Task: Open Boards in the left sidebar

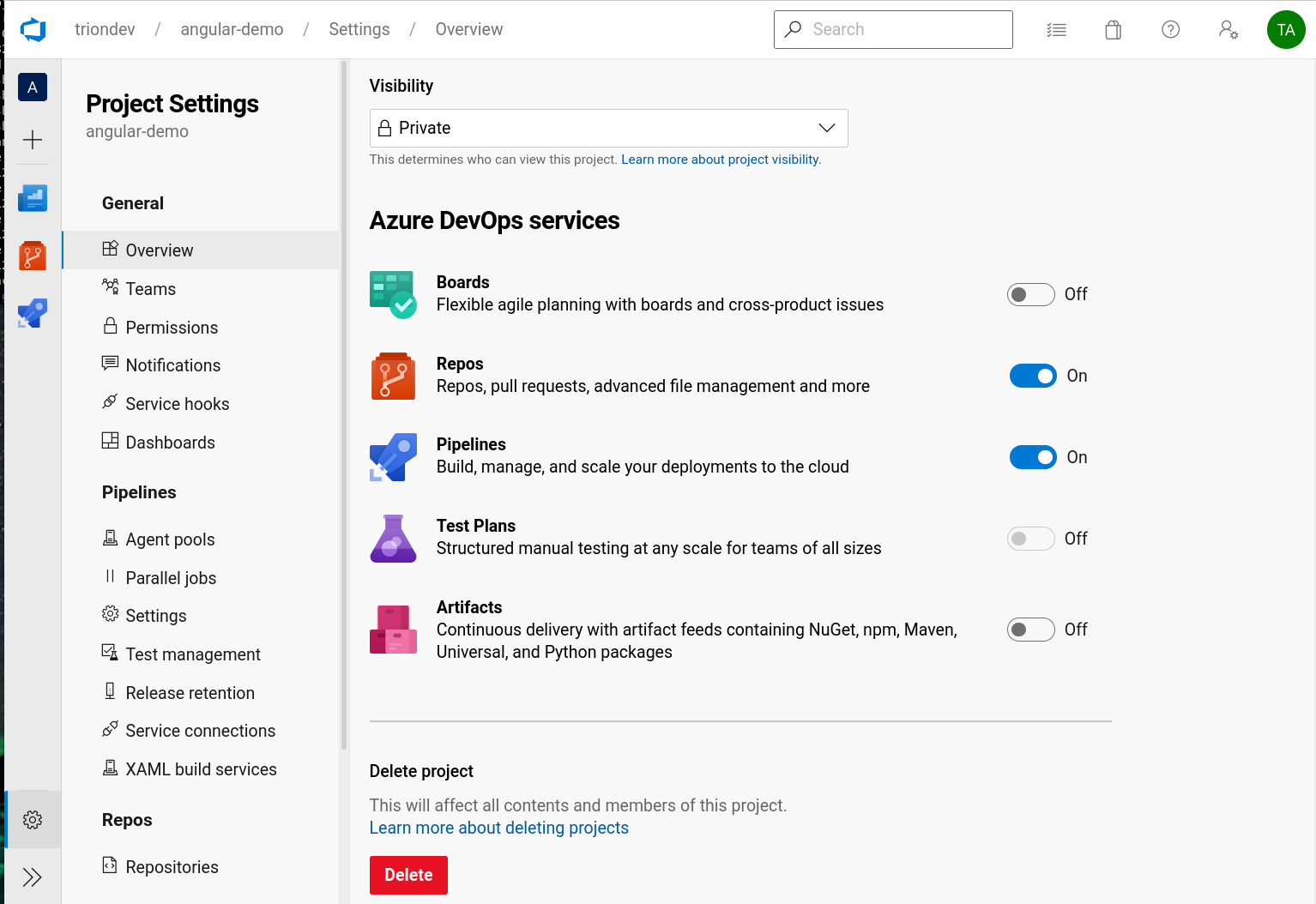Action: tap(33, 198)
